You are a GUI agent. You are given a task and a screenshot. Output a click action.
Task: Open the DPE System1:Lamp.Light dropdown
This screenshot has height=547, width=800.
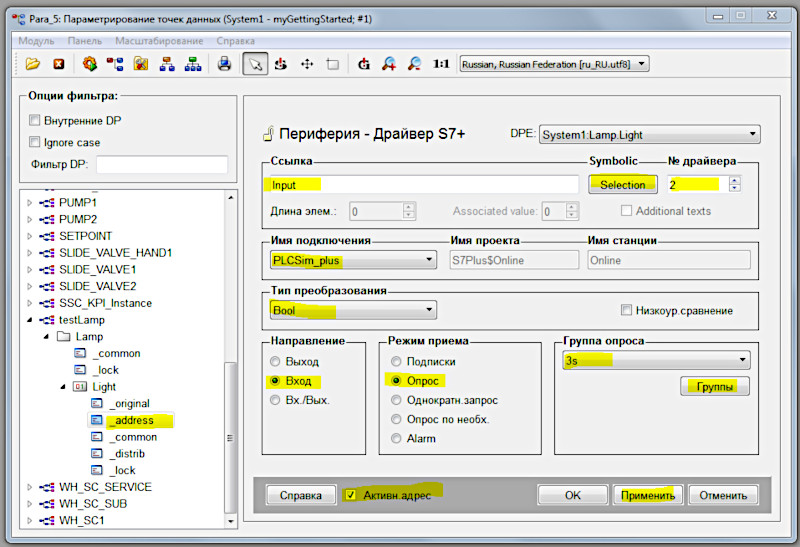pos(649,135)
